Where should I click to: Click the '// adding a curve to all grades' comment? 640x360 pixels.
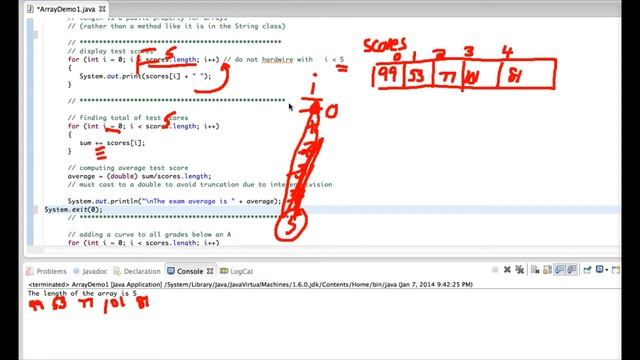(x=149, y=235)
